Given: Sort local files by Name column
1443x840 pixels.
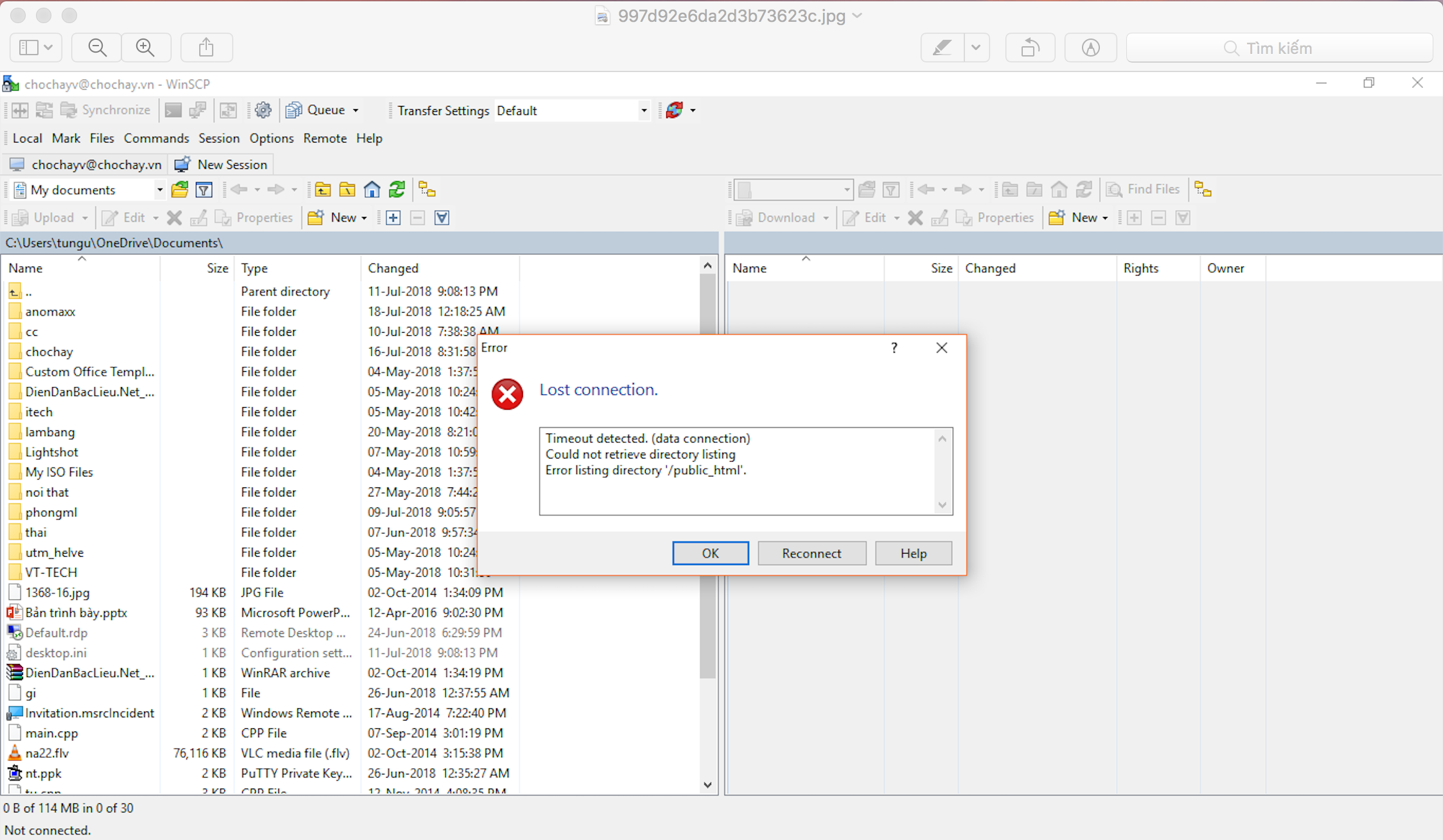Looking at the screenshot, I should pos(82,268).
